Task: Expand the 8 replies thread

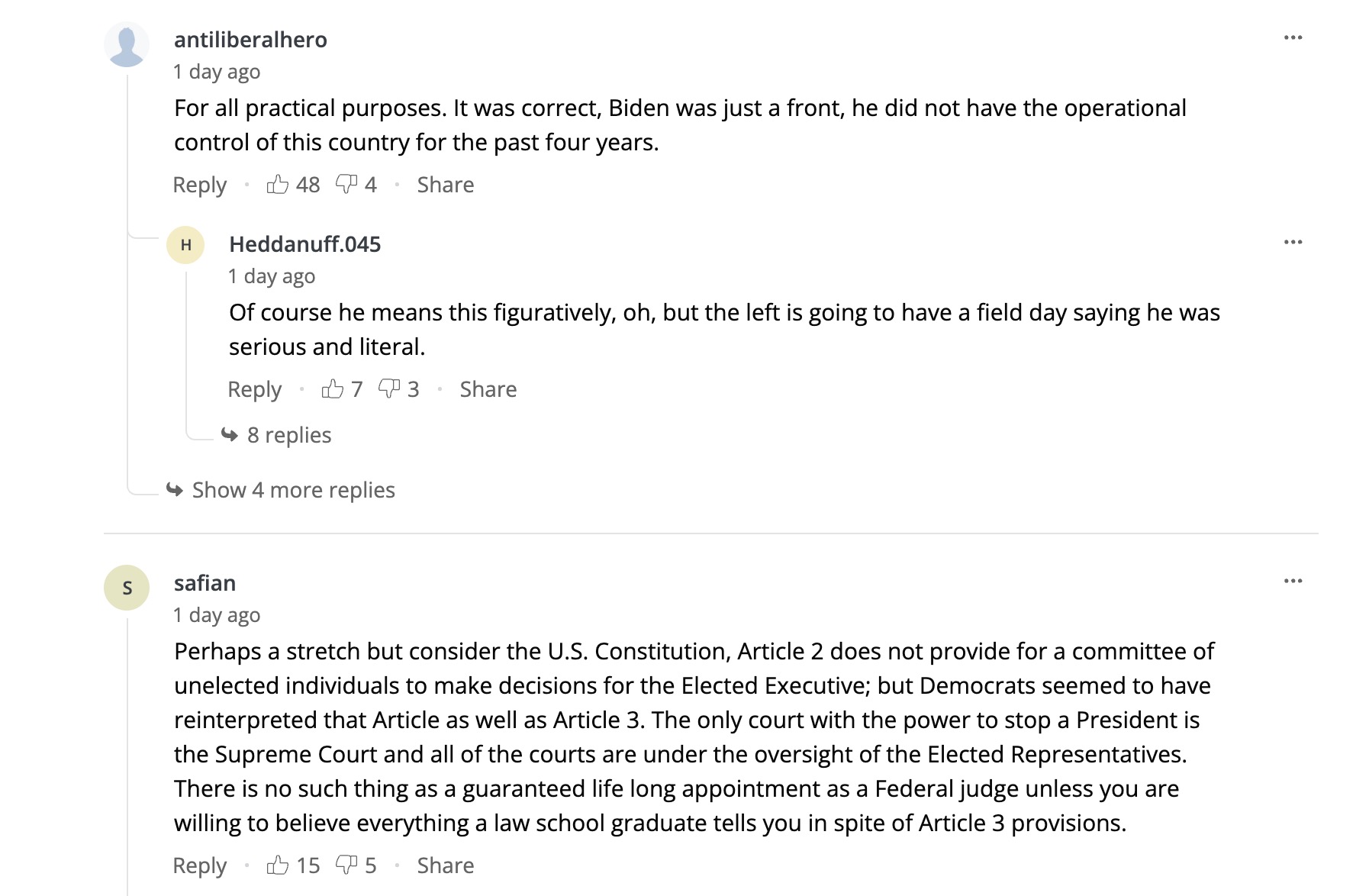Action: pos(288,435)
